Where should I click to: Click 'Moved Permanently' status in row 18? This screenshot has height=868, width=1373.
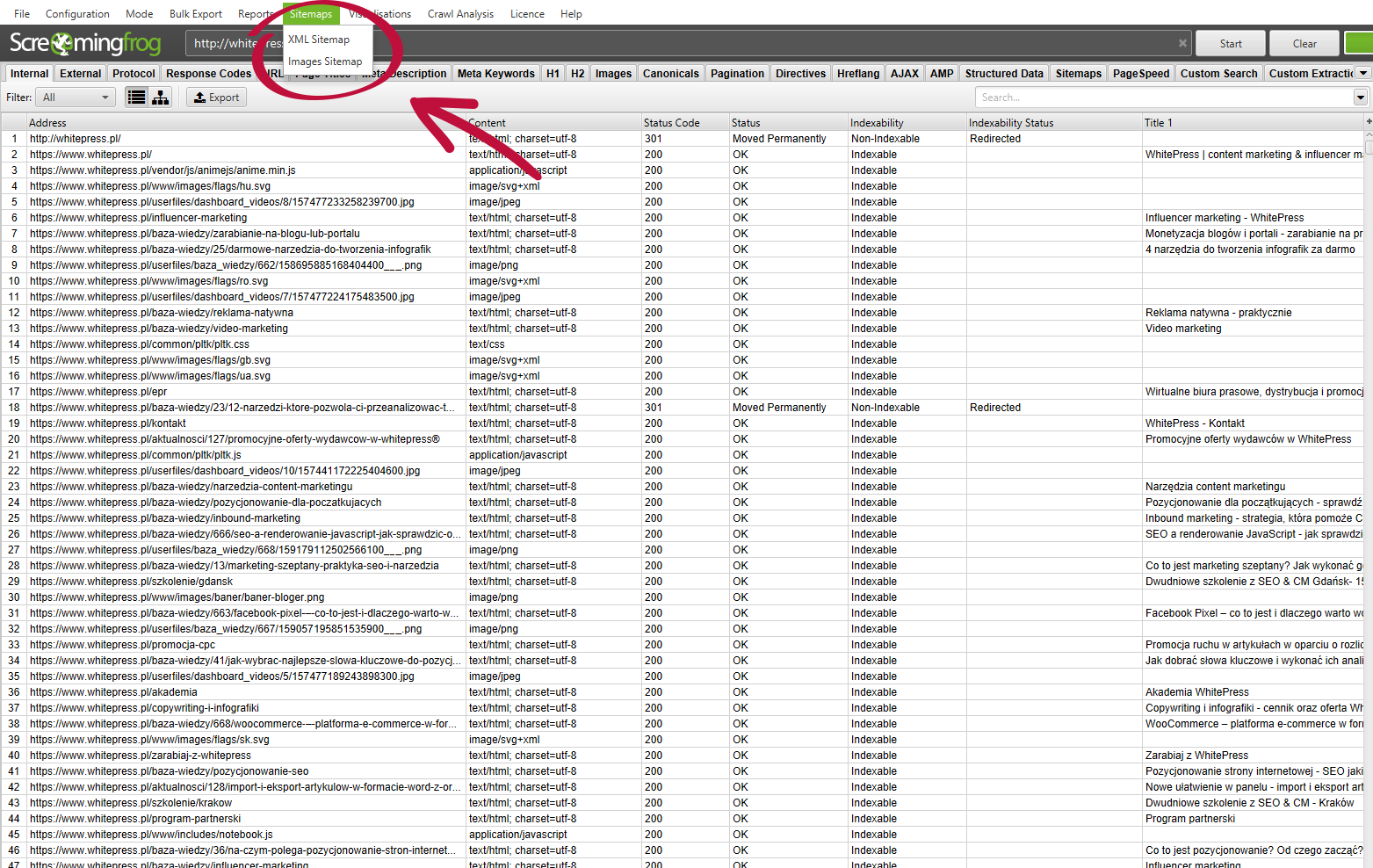click(x=779, y=407)
